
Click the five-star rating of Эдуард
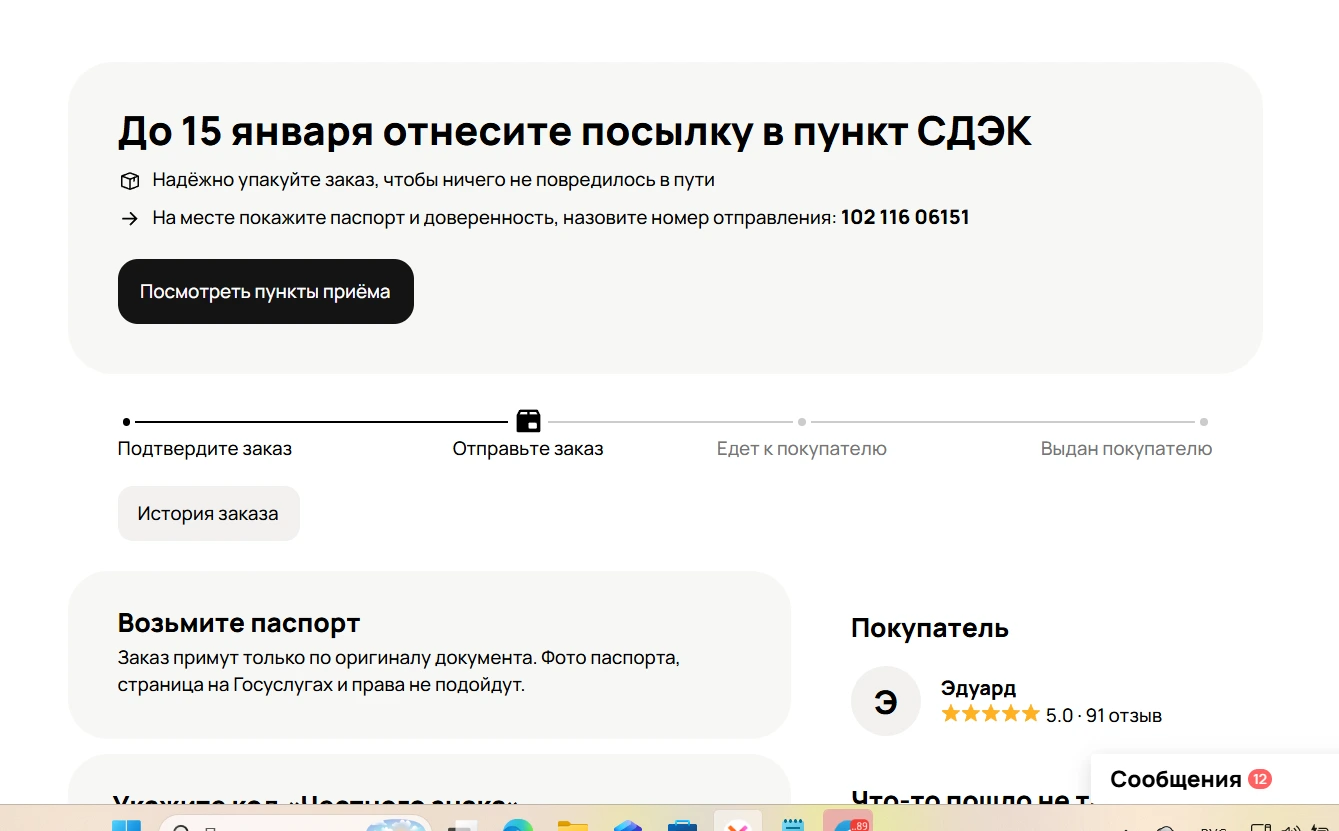(990, 714)
